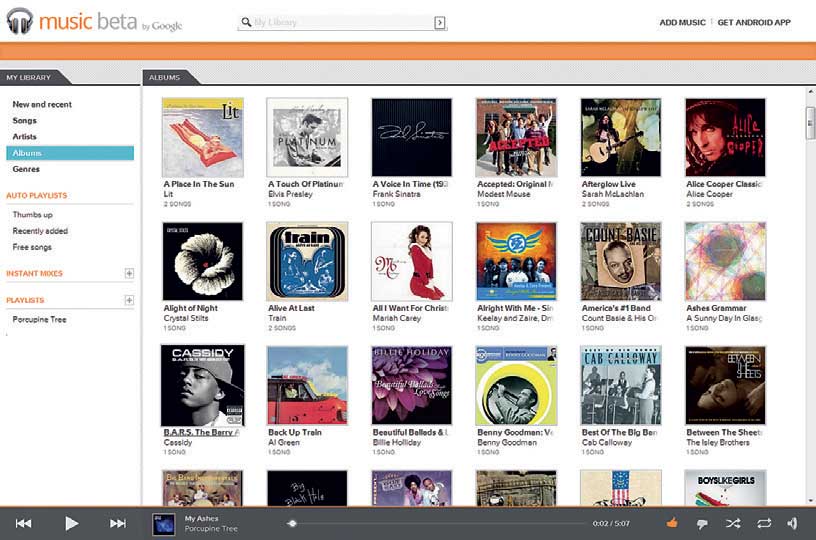Click the Sarah McLachlan artist name
Viewport: 816px width, 540px height.
point(613,194)
